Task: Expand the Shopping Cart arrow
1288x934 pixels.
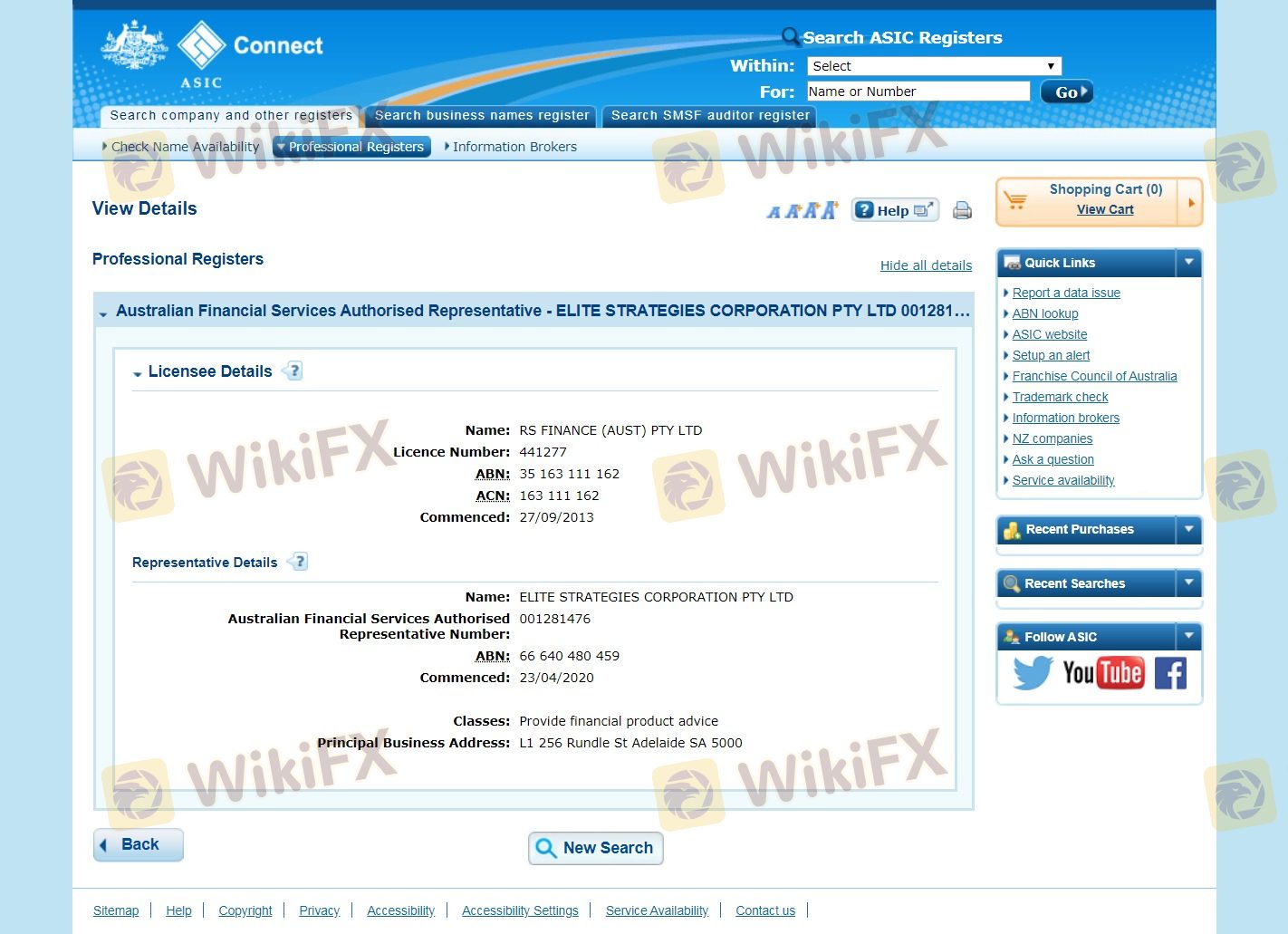Action: tap(1190, 202)
